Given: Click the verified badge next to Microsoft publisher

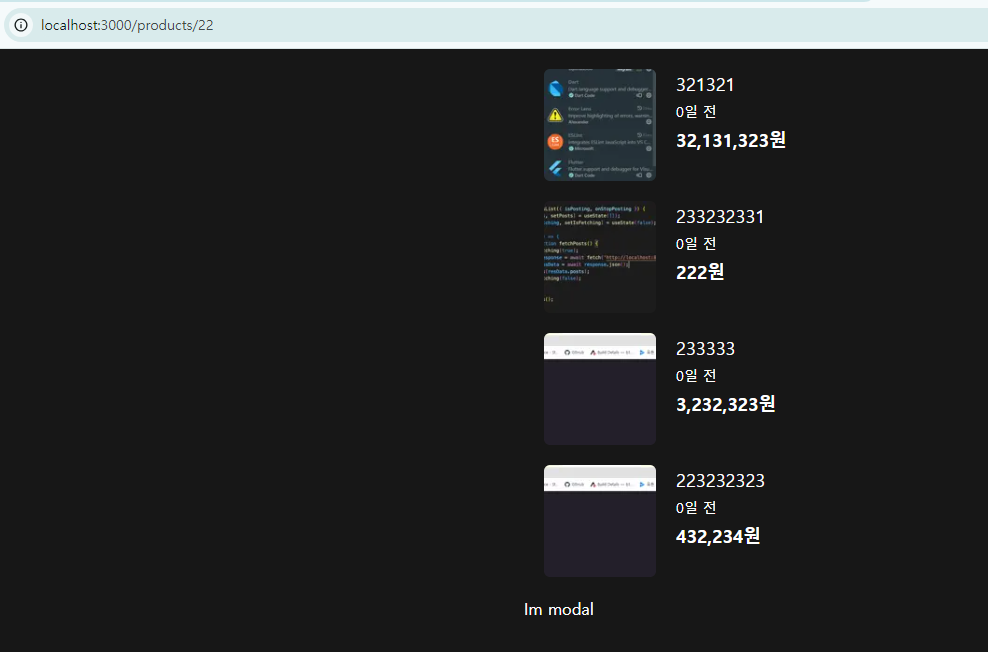Looking at the screenshot, I should click(570, 148).
